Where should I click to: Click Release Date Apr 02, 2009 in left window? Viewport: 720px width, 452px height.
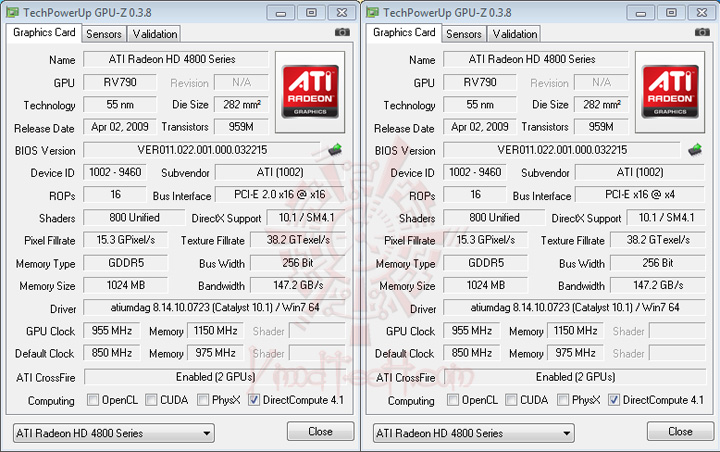[119, 127]
